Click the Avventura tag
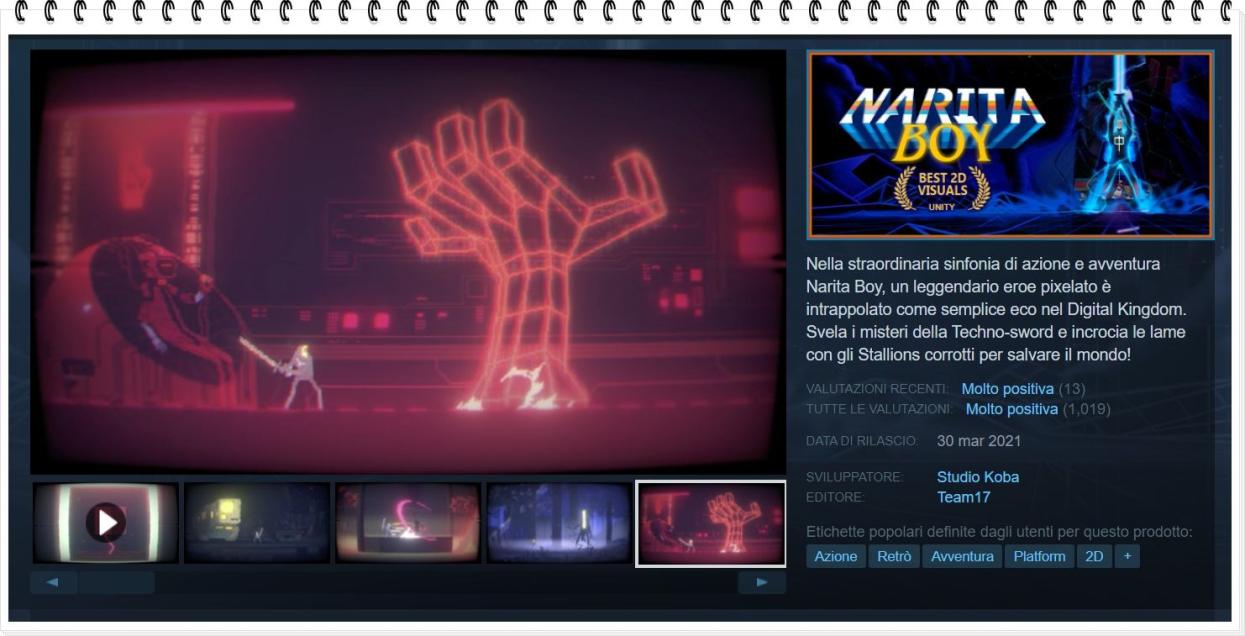The height and width of the screenshot is (636, 1245). [962, 556]
